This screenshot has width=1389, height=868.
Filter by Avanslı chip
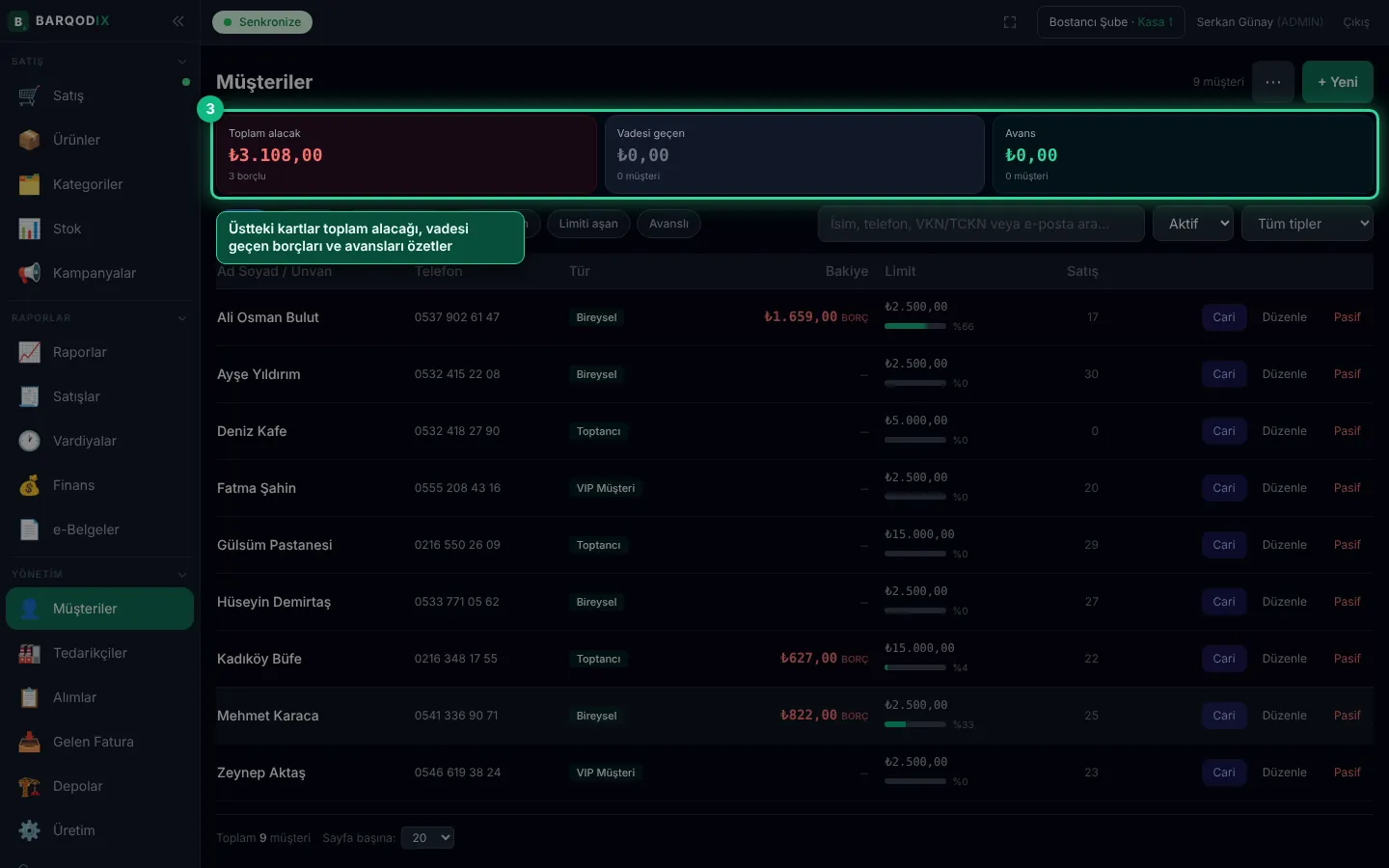[x=668, y=224]
